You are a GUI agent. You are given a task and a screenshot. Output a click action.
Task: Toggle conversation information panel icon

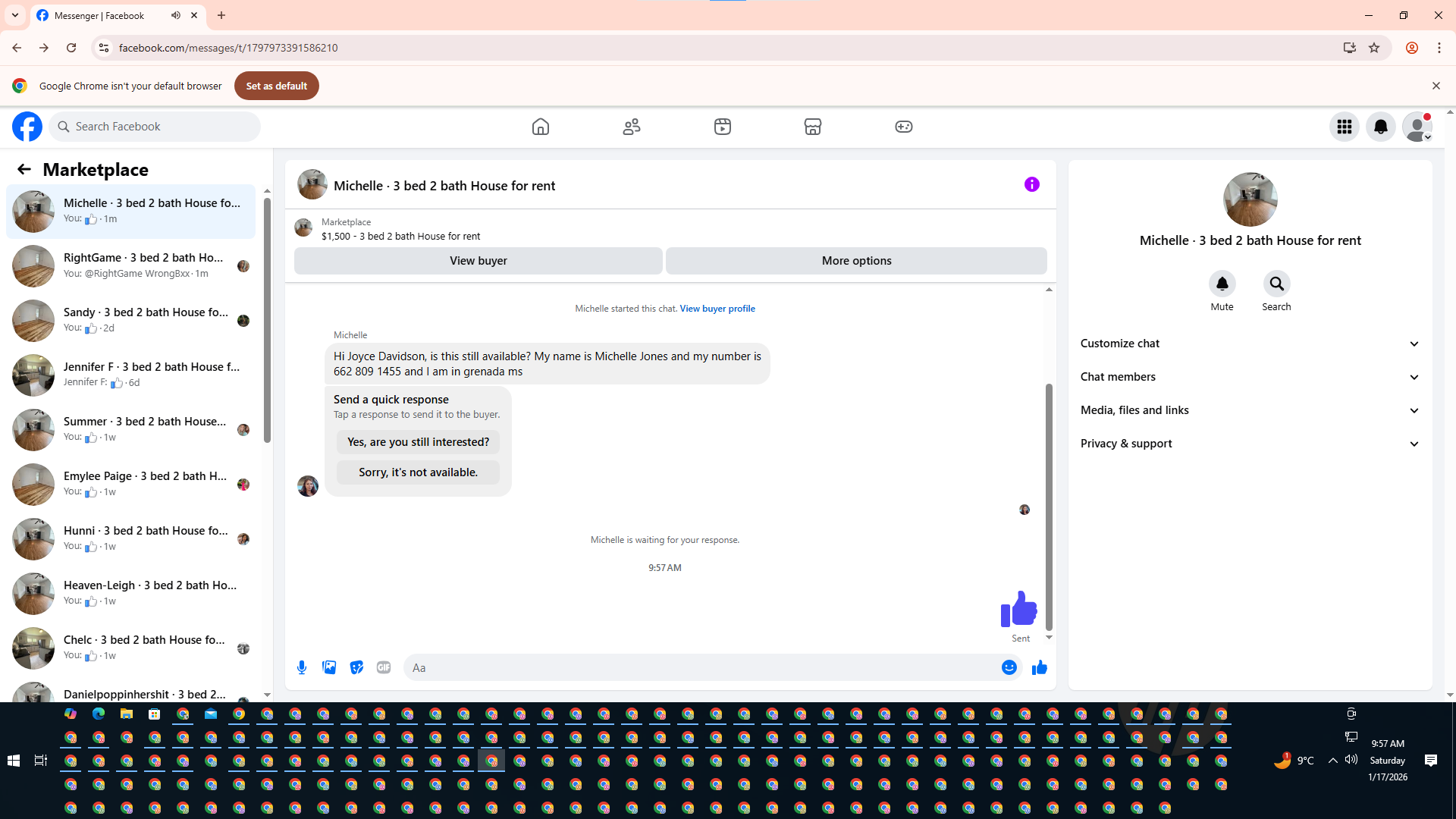tap(1031, 184)
